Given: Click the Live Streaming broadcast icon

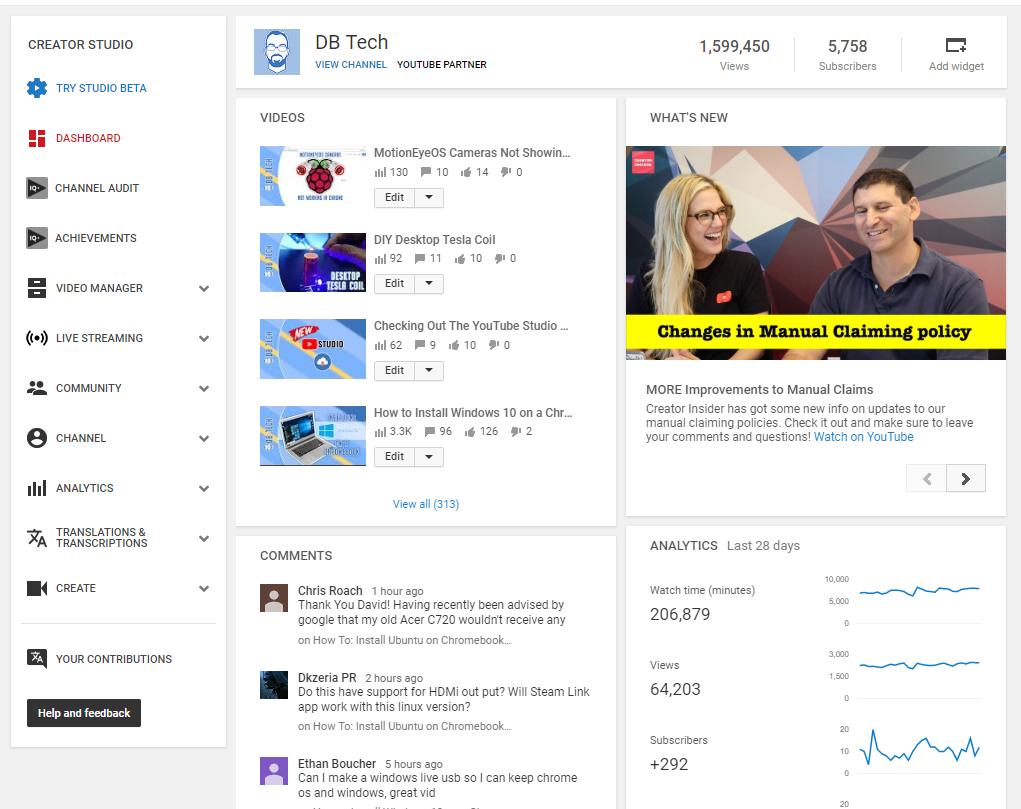Looking at the screenshot, I should click(36, 338).
